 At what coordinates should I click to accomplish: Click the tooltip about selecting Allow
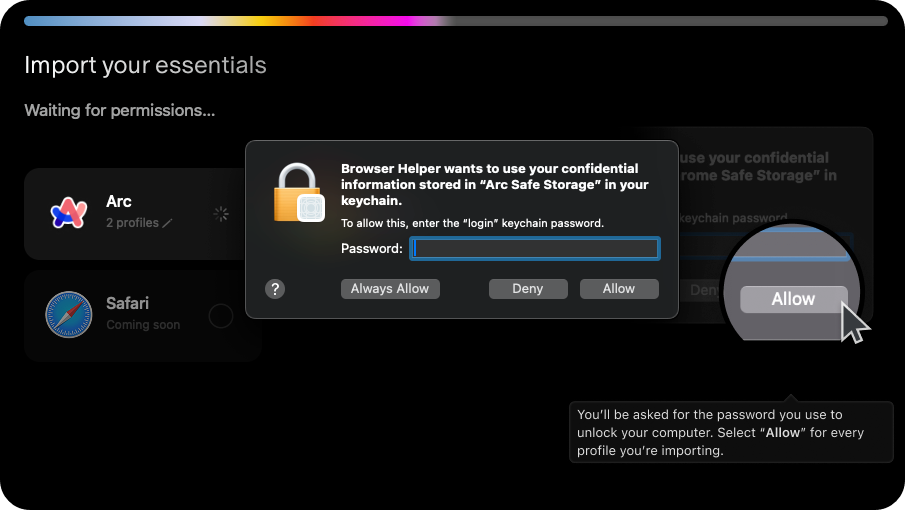coord(731,432)
